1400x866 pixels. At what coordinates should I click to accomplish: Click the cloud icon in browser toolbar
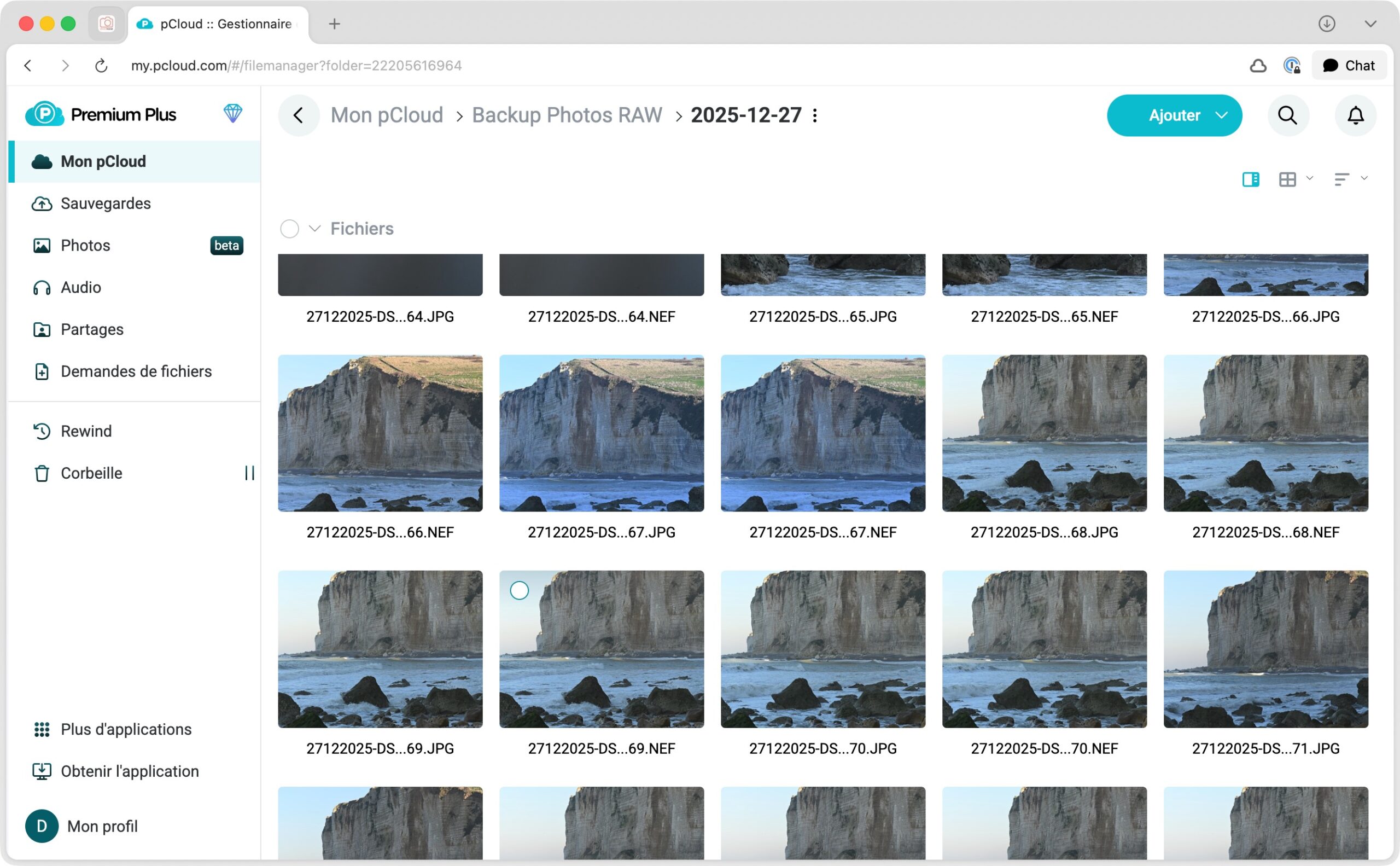tap(1257, 66)
